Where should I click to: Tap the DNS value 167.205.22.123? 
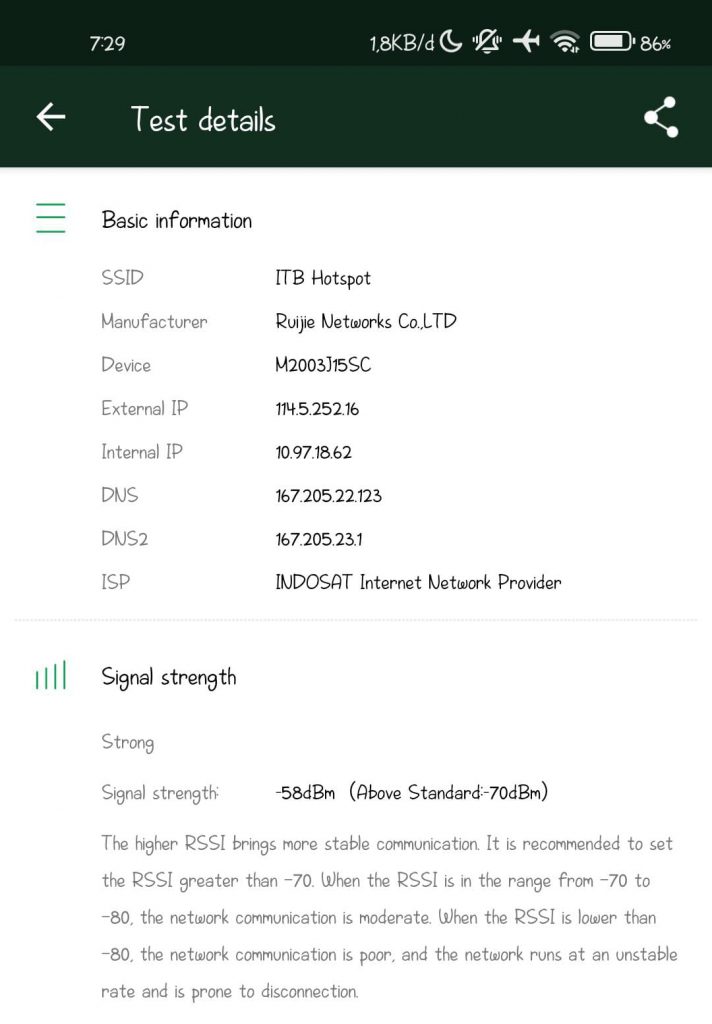point(328,496)
